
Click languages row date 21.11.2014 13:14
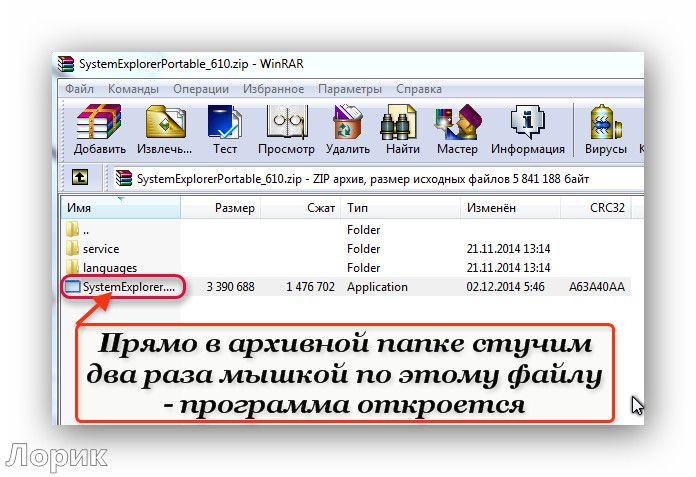(x=508, y=268)
